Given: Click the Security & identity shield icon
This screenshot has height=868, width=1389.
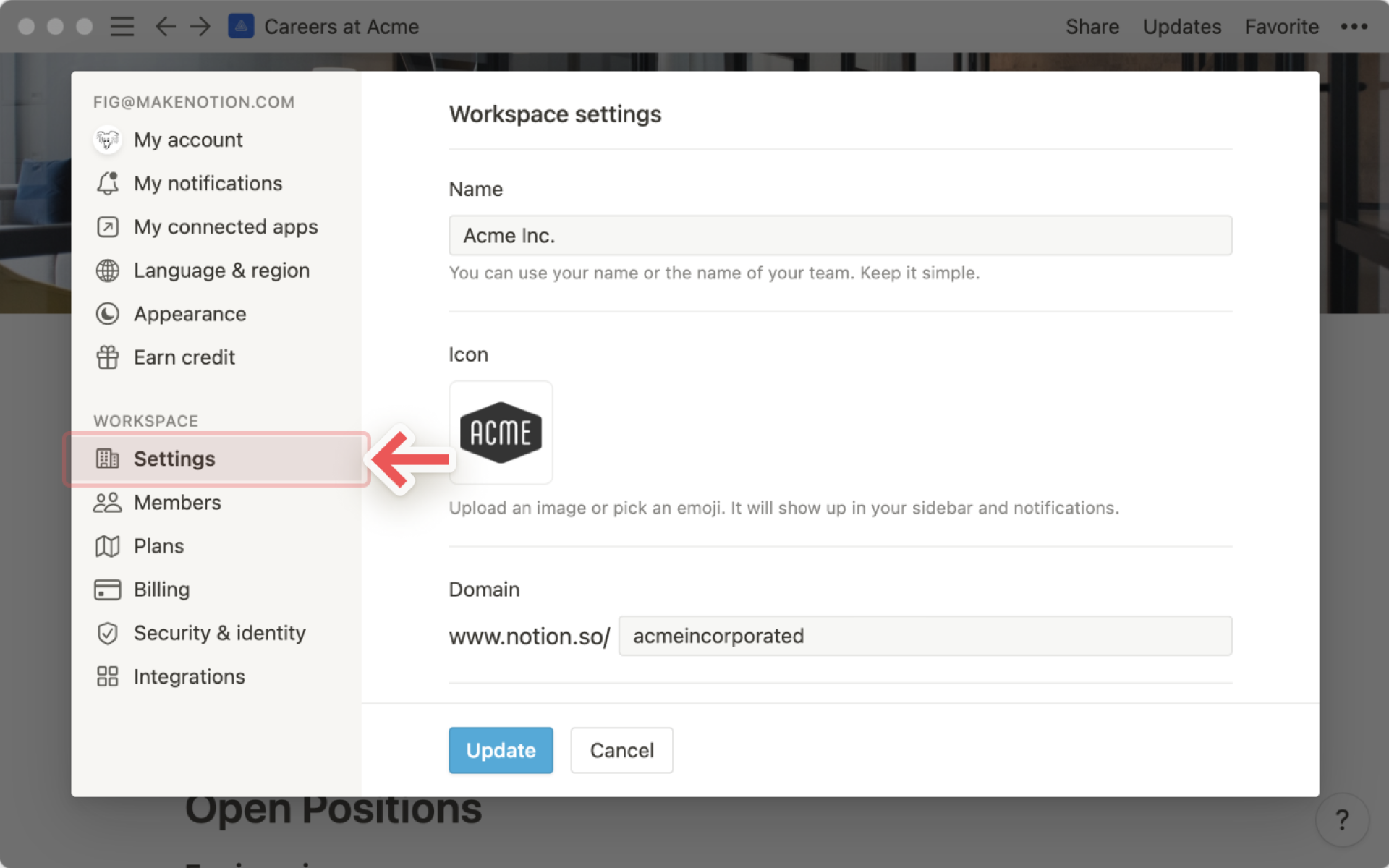Looking at the screenshot, I should click(107, 632).
